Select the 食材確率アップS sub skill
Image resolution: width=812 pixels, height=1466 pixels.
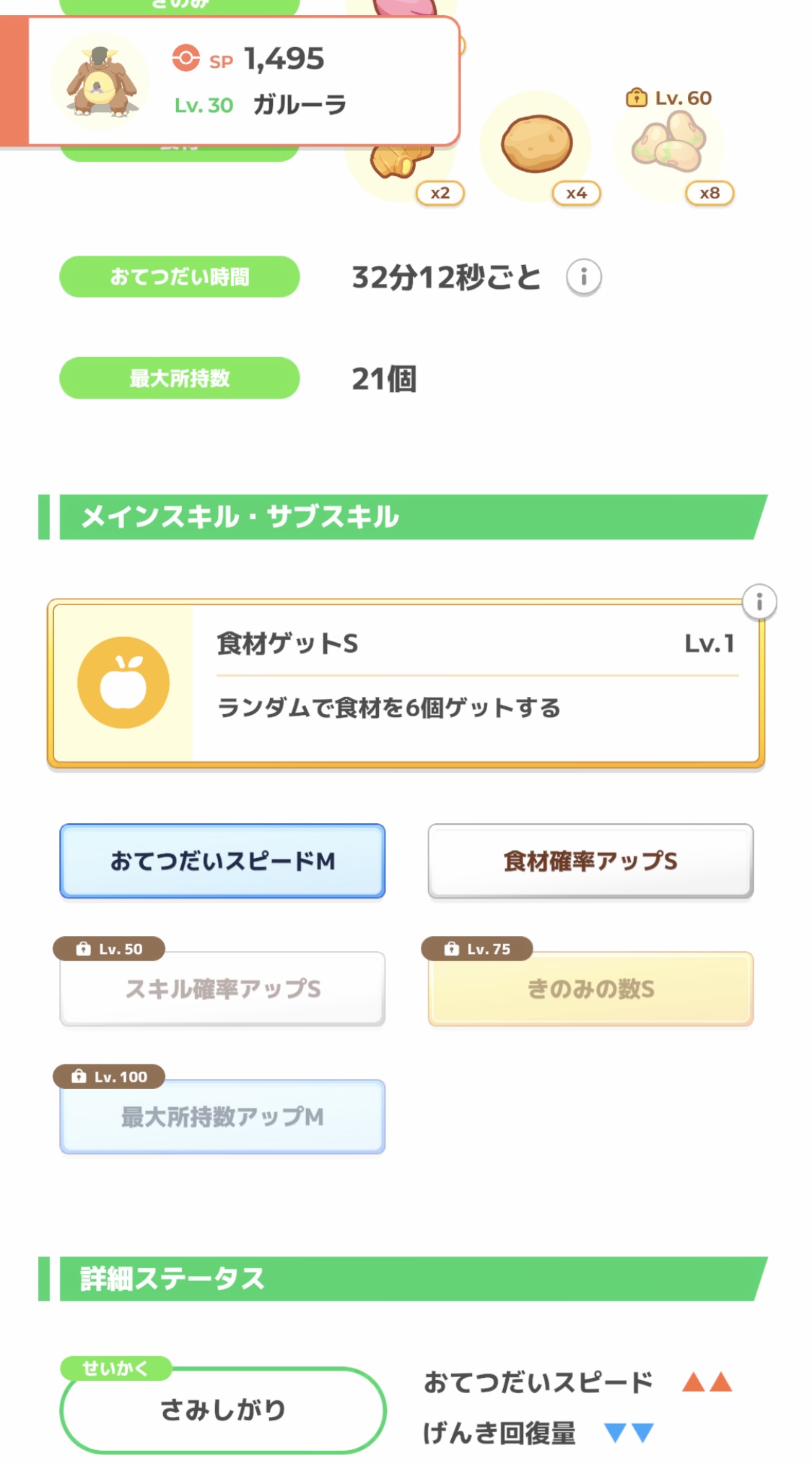click(590, 861)
